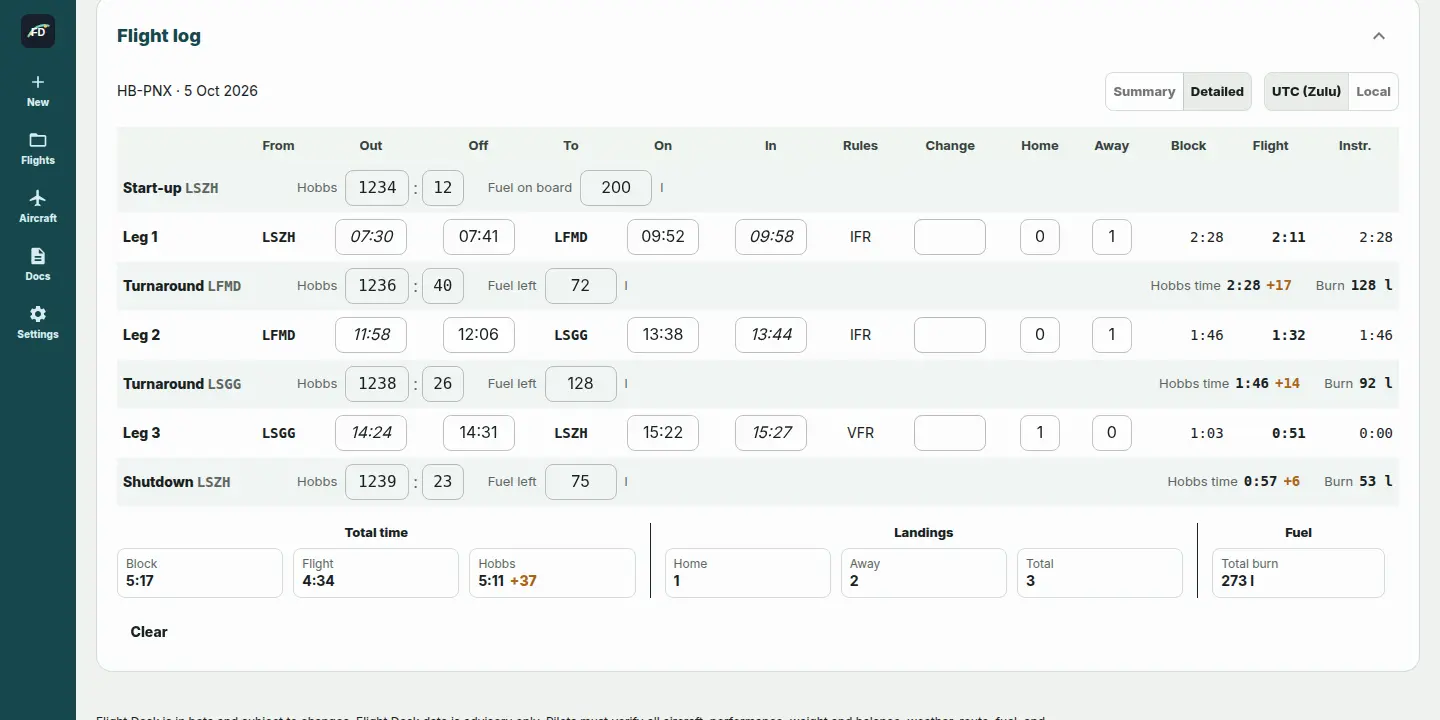This screenshot has height=720, width=1440.
Task: Edit Start-up Hobbs hours field 1234
Action: coord(378,188)
